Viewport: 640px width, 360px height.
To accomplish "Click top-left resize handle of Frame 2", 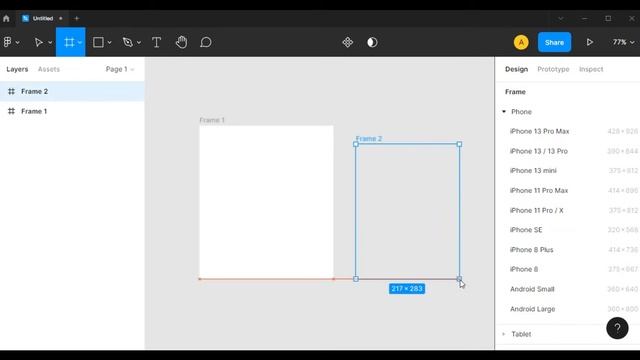I will (x=356, y=144).
